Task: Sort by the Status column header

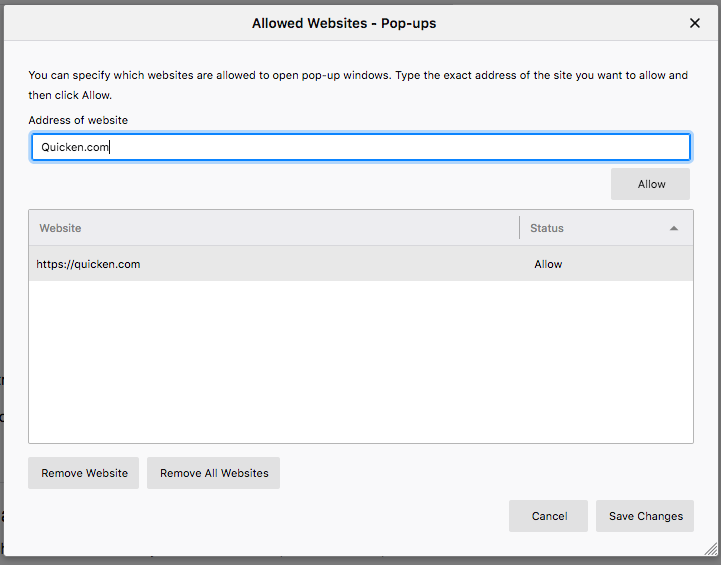Action: [x=606, y=228]
